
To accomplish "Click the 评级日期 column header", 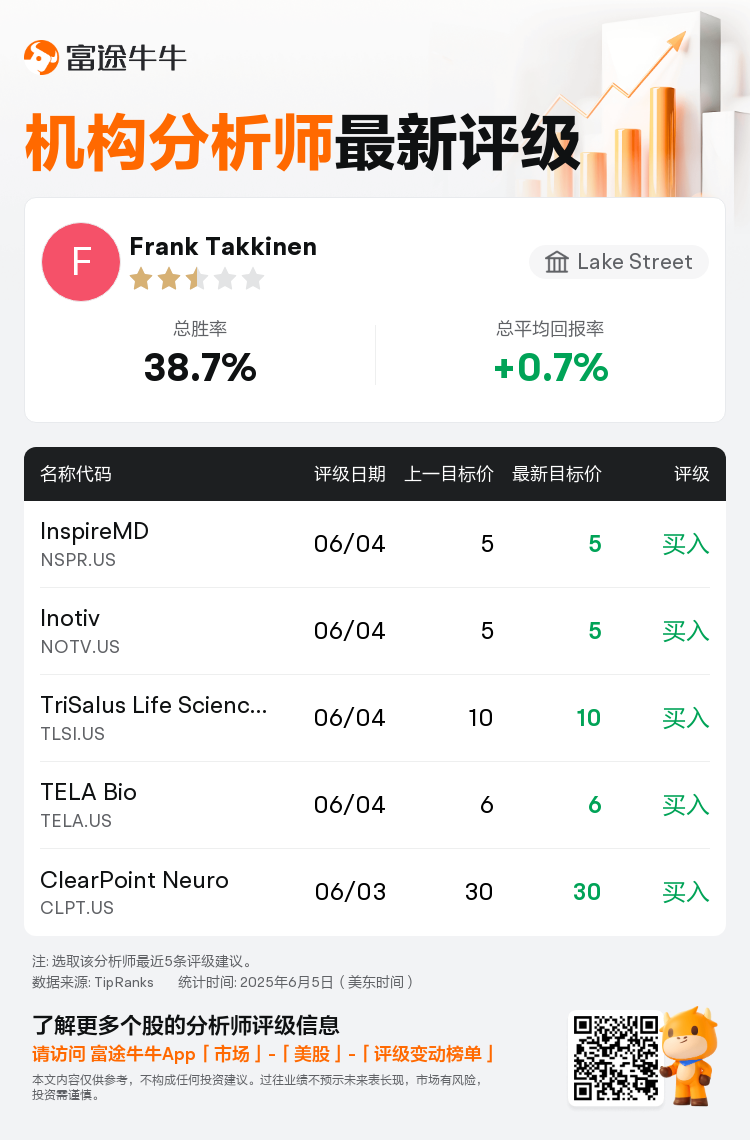I will 350,474.
